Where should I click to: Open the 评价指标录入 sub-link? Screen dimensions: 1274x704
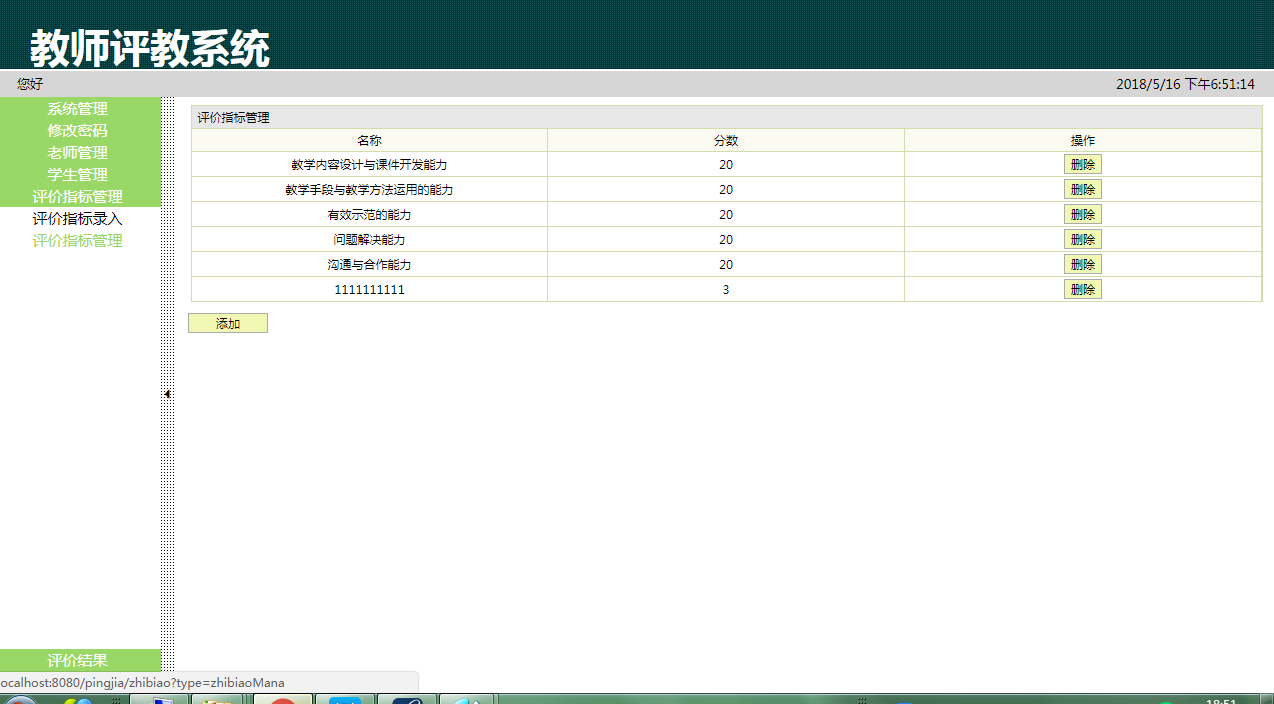pos(77,219)
